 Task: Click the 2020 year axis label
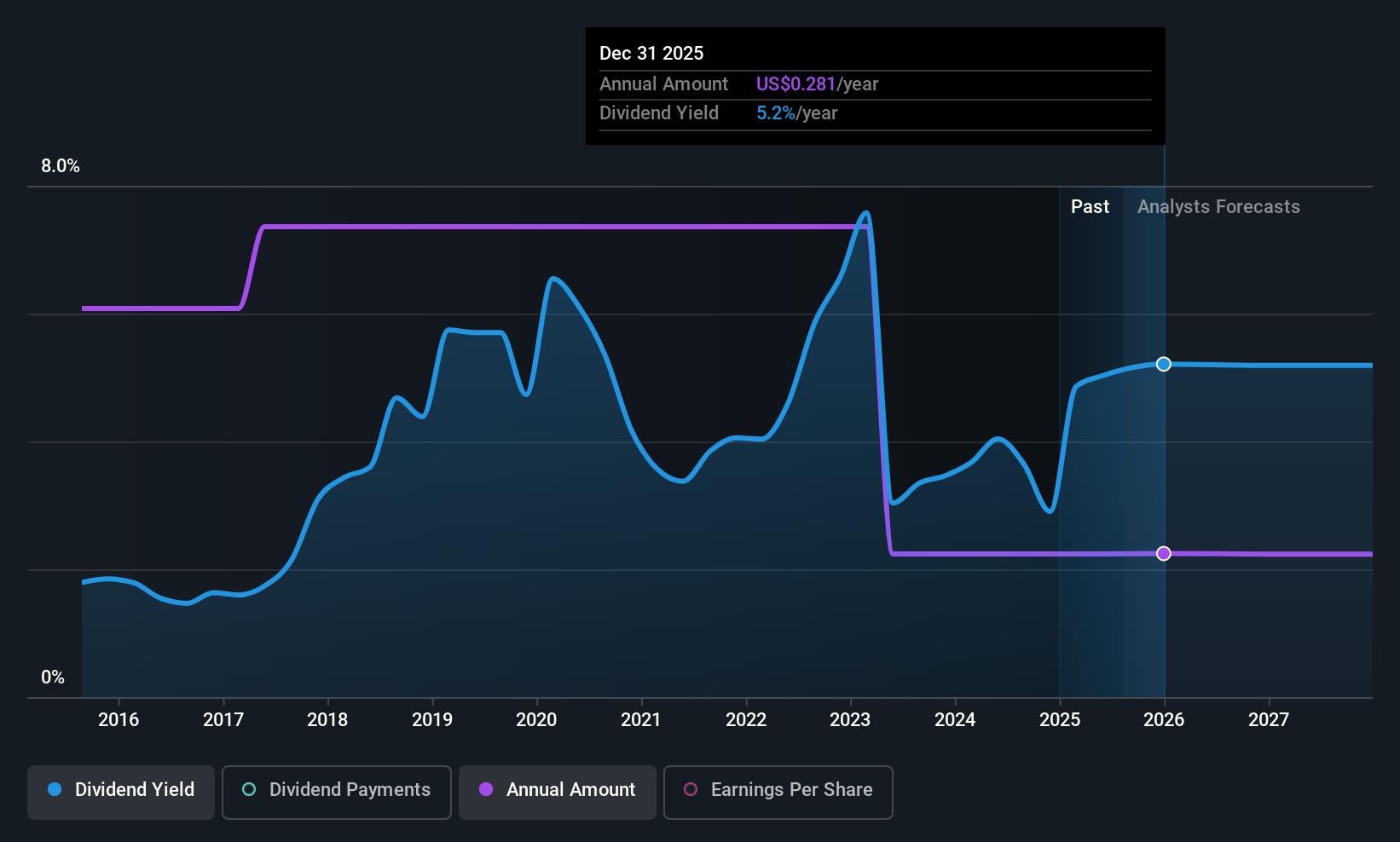tap(536, 719)
